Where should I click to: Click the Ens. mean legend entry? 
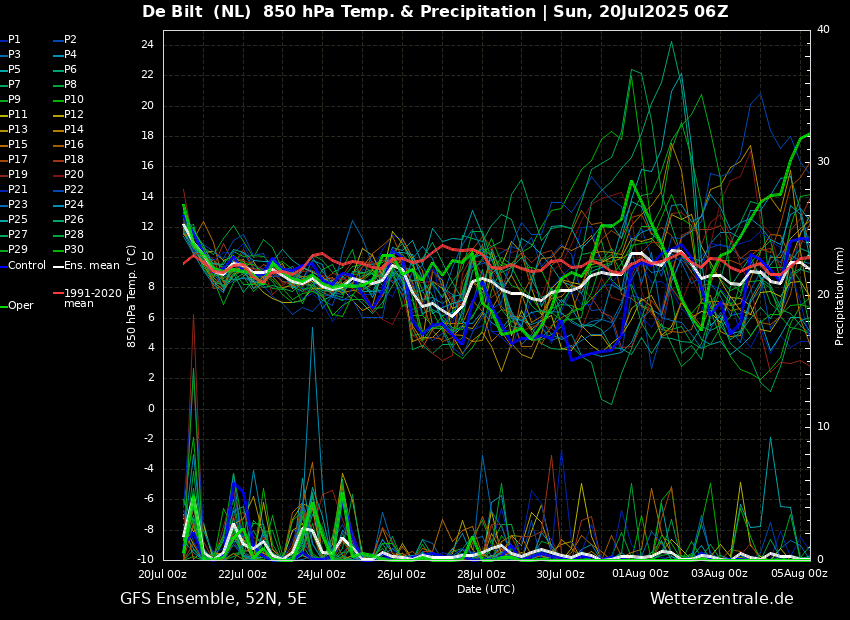pyautogui.click(x=86, y=266)
